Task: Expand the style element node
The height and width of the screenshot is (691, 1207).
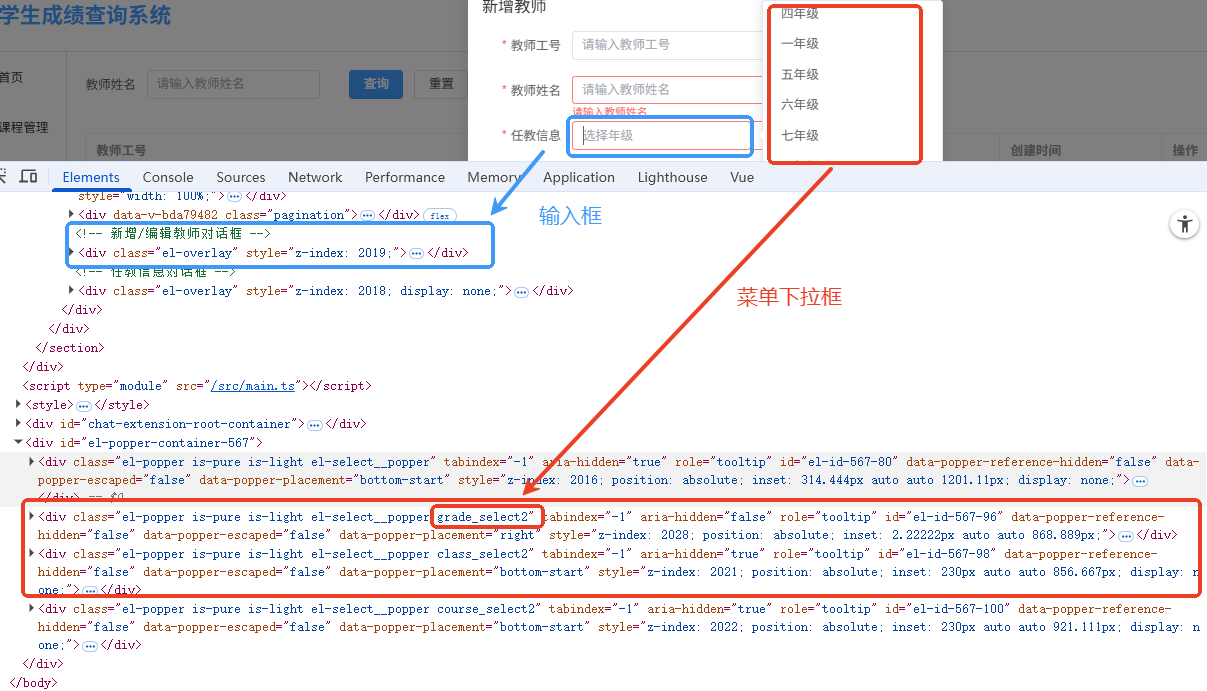Action: point(18,405)
